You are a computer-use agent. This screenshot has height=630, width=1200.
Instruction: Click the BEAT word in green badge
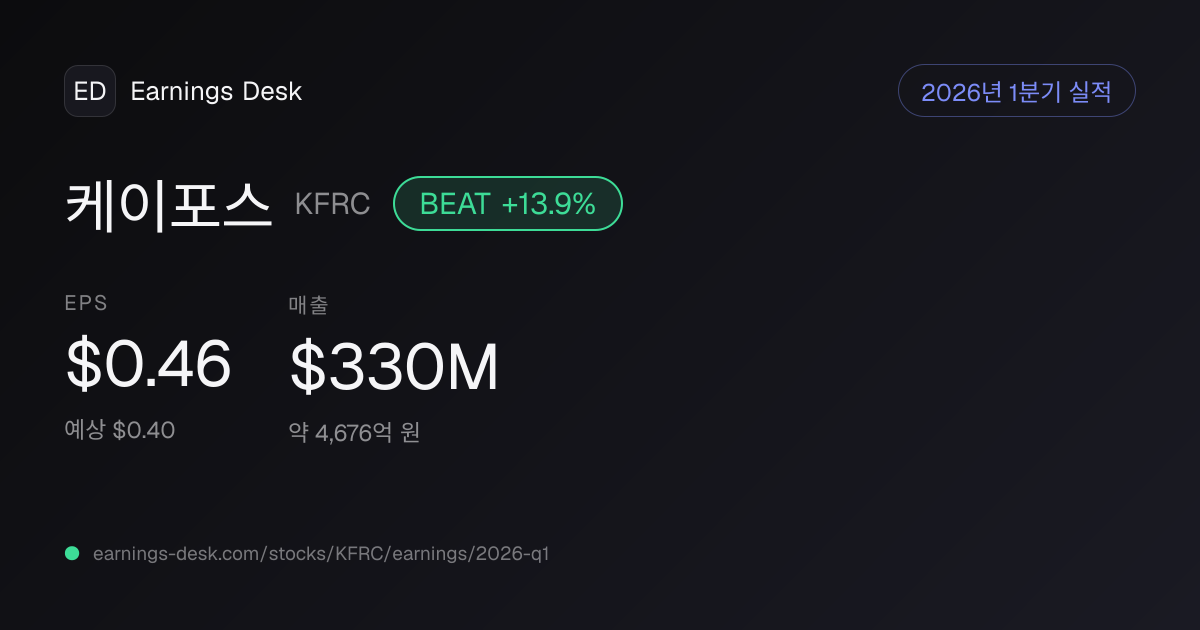455,204
